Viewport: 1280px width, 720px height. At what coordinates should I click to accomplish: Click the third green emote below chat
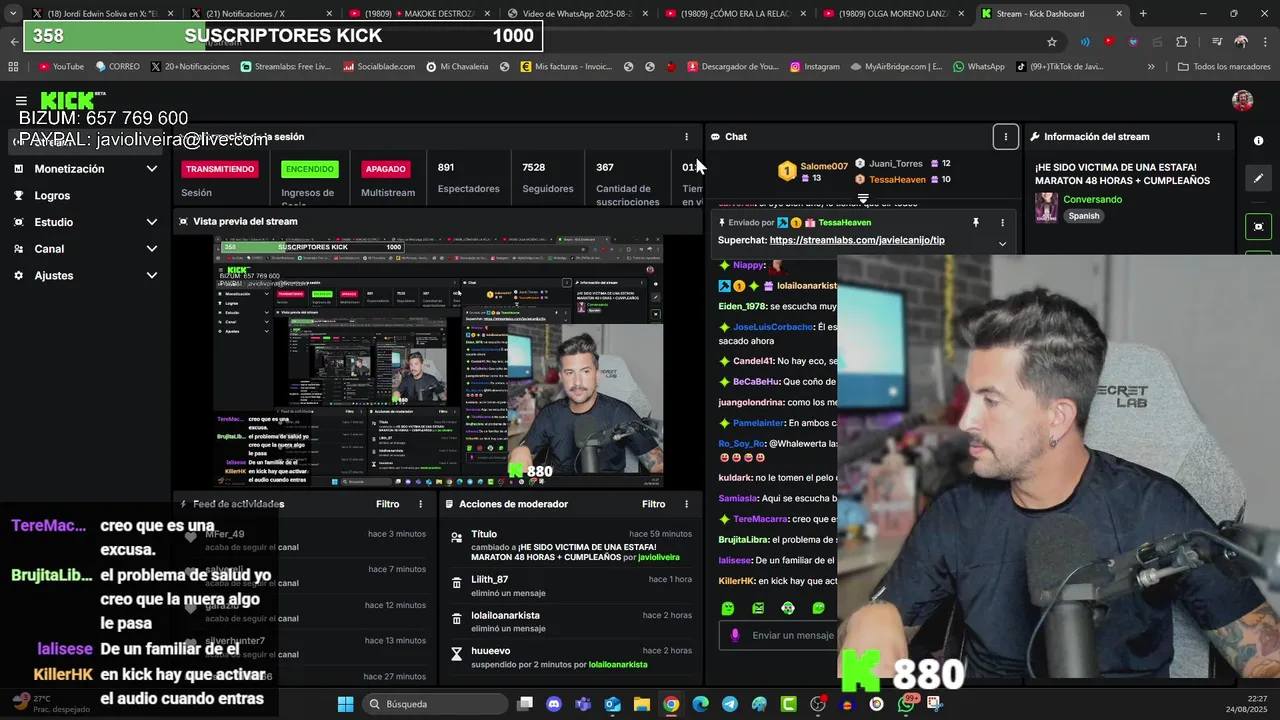(788, 608)
